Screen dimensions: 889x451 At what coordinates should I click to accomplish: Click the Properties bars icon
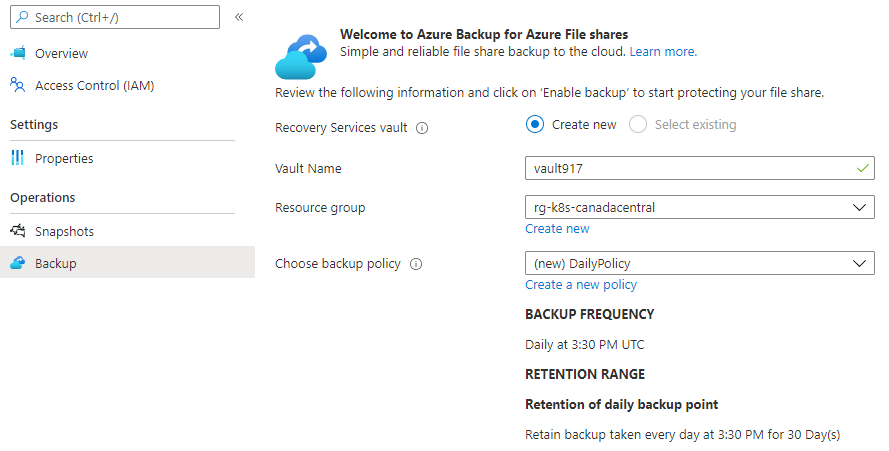pos(17,158)
